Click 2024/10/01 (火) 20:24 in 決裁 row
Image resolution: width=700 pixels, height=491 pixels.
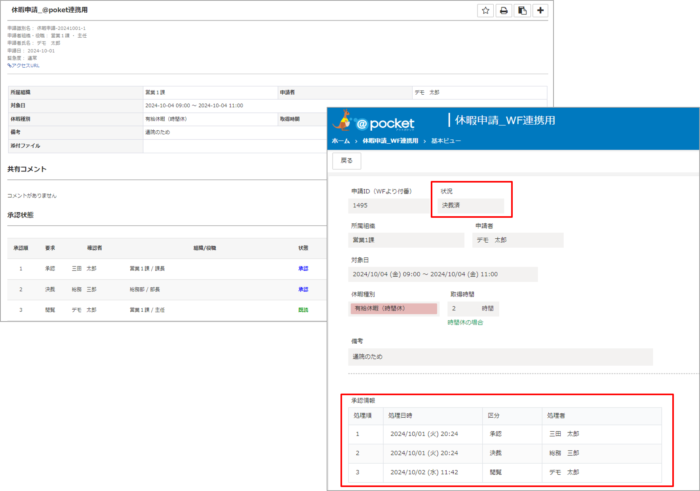[x=424, y=453]
